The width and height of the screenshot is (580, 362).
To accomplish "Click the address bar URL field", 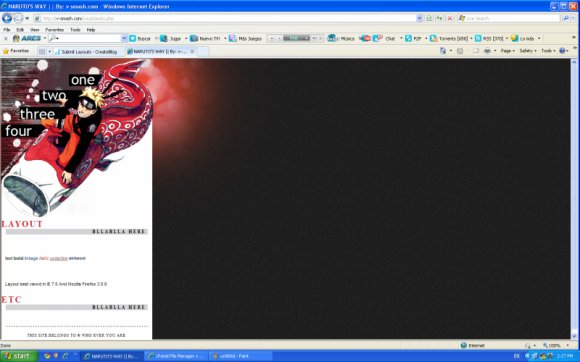I will (x=224, y=18).
